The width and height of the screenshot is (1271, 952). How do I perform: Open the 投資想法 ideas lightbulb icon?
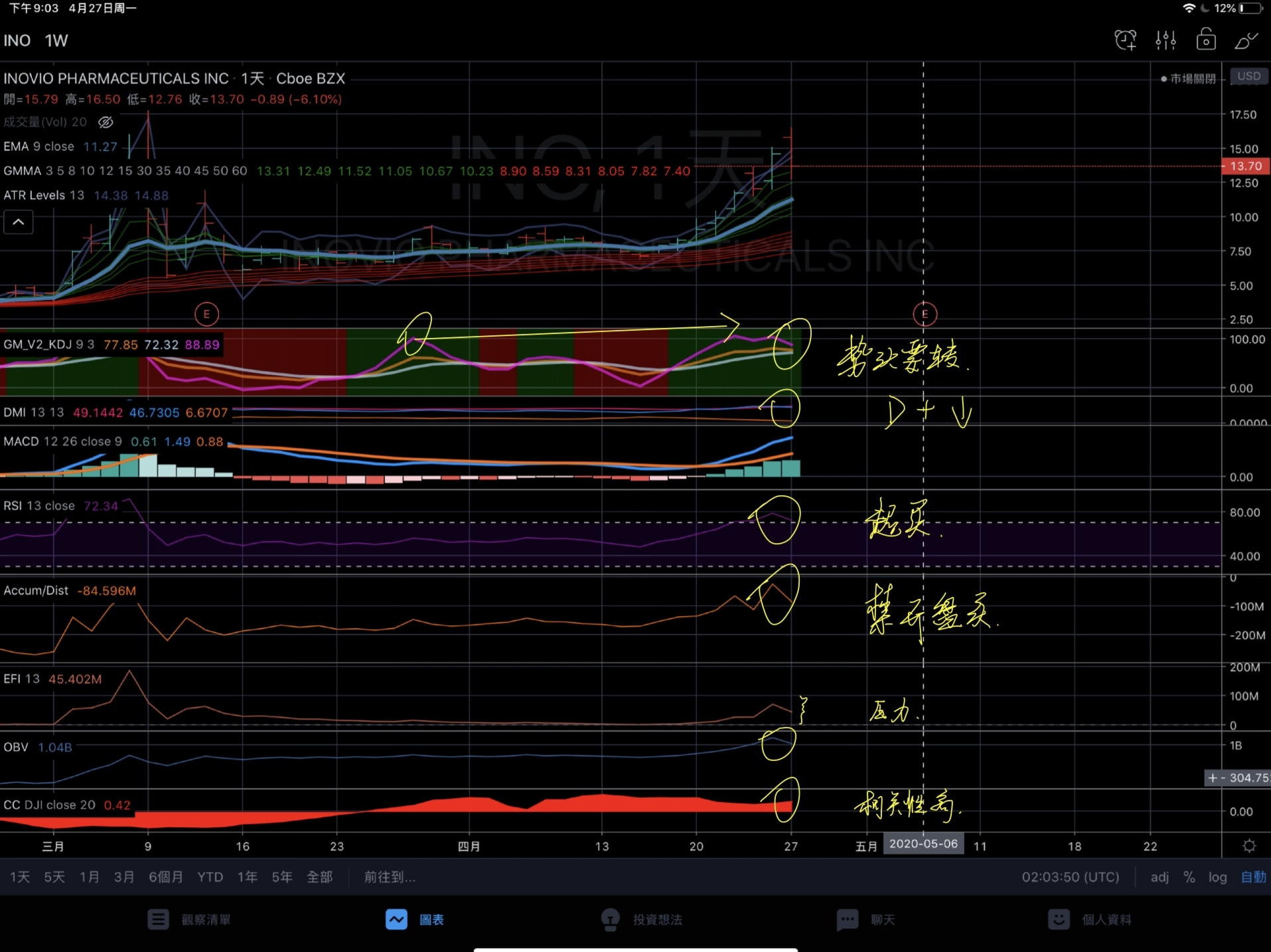tap(610, 919)
